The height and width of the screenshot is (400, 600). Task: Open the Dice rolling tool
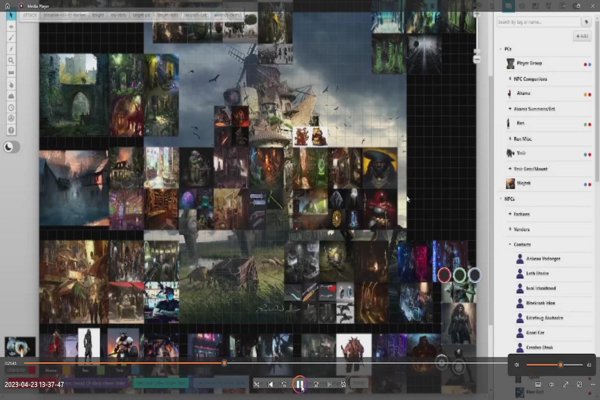pos(11,119)
